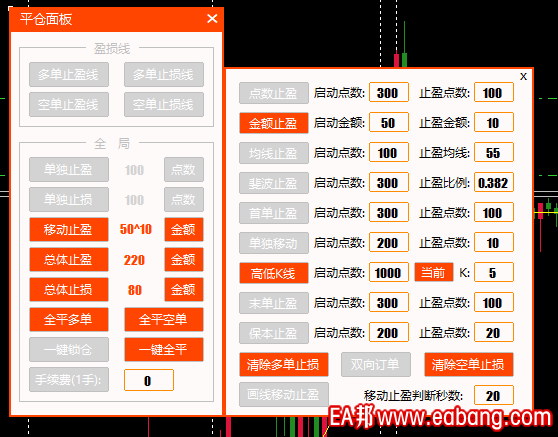The width and height of the screenshot is (558, 437).
Task: Enable 金额止盈 mode in settings popup
Action: (274, 123)
